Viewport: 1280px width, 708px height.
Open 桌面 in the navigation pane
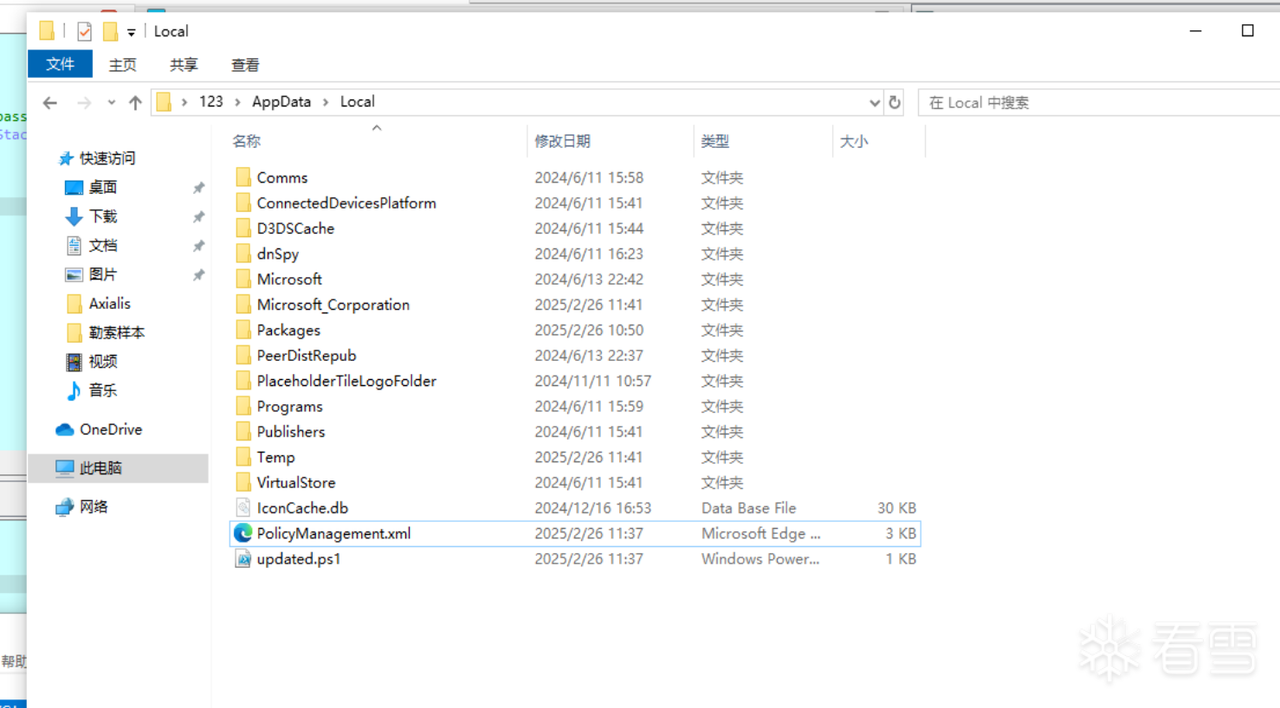(103, 187)
